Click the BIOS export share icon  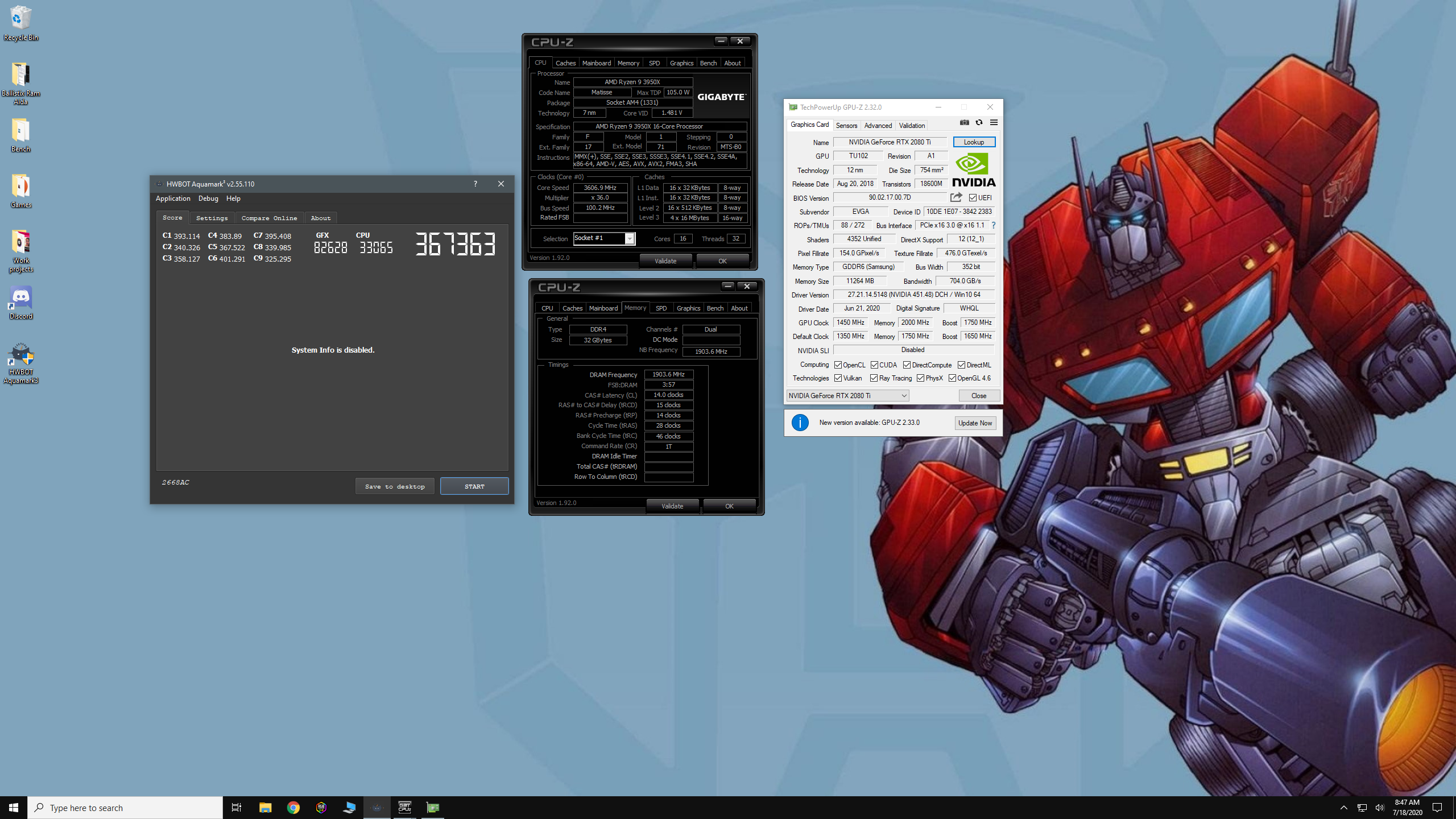coord(956,197)
